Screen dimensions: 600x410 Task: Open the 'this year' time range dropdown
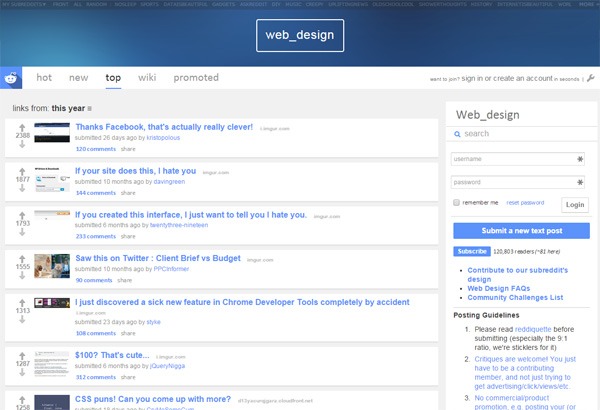click(x=72, y=108)
